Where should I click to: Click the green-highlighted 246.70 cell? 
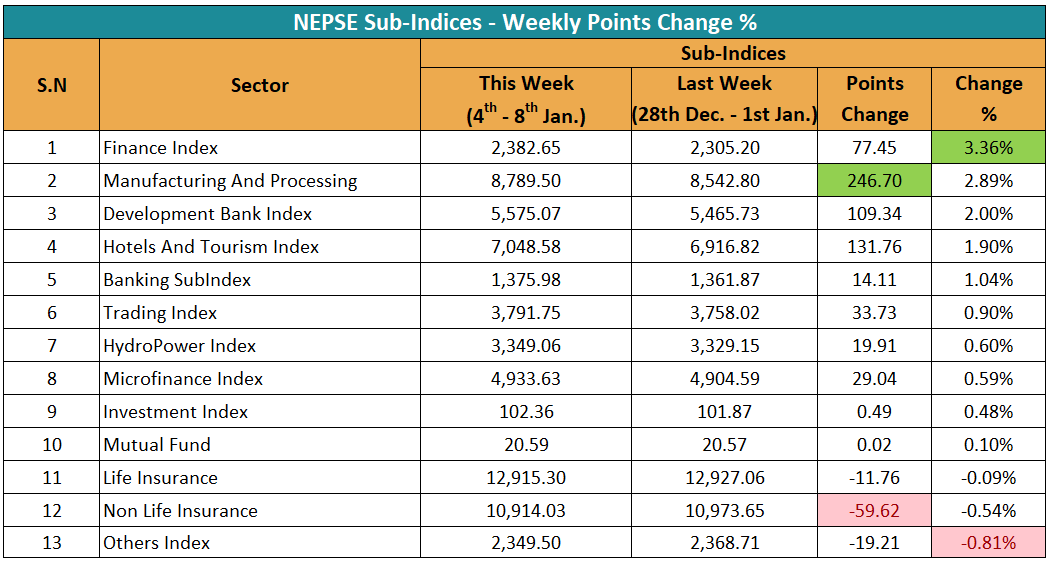pyautogui.click(x=874, y=181)
